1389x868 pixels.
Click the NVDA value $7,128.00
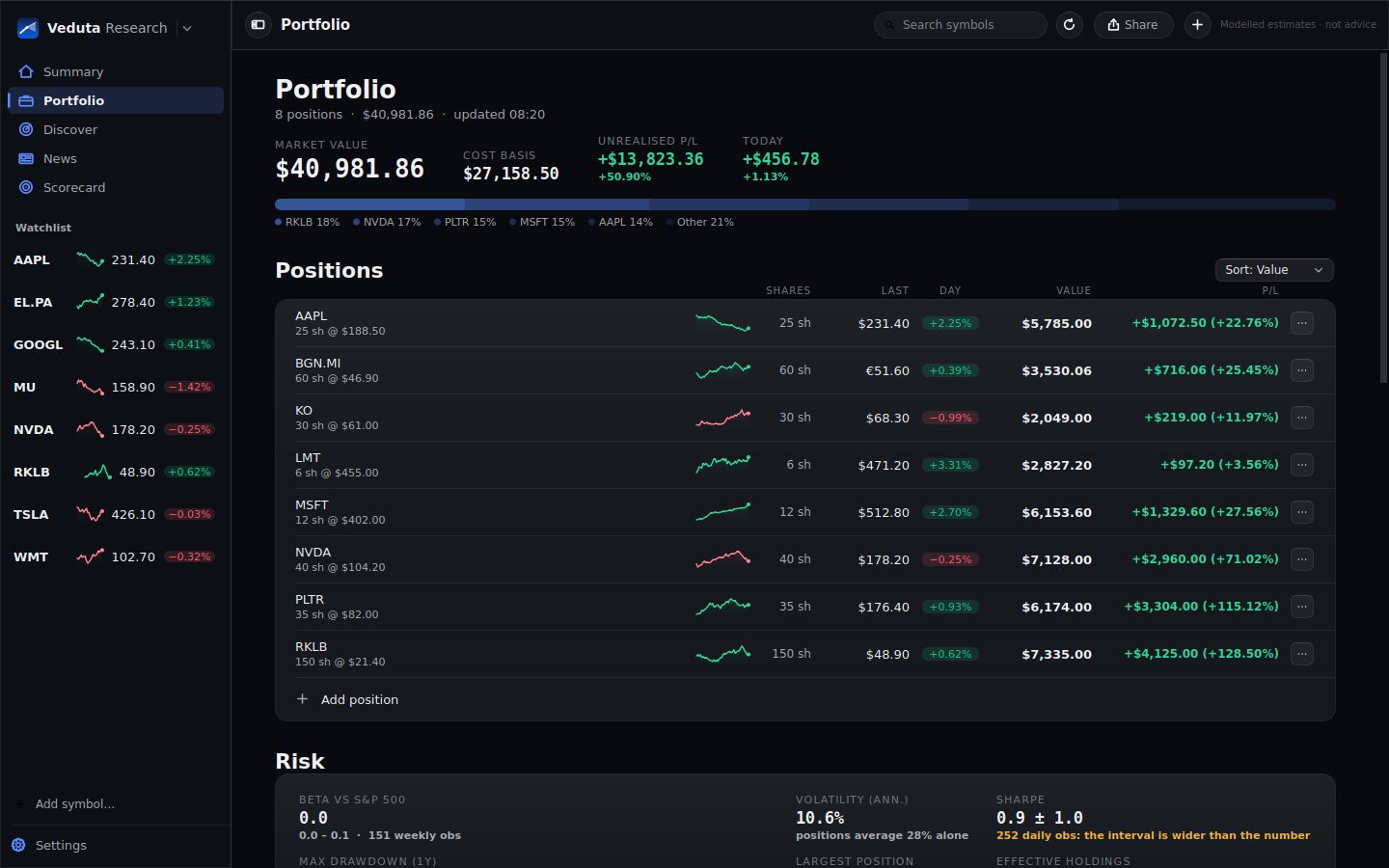click(x=1056, y=559)
